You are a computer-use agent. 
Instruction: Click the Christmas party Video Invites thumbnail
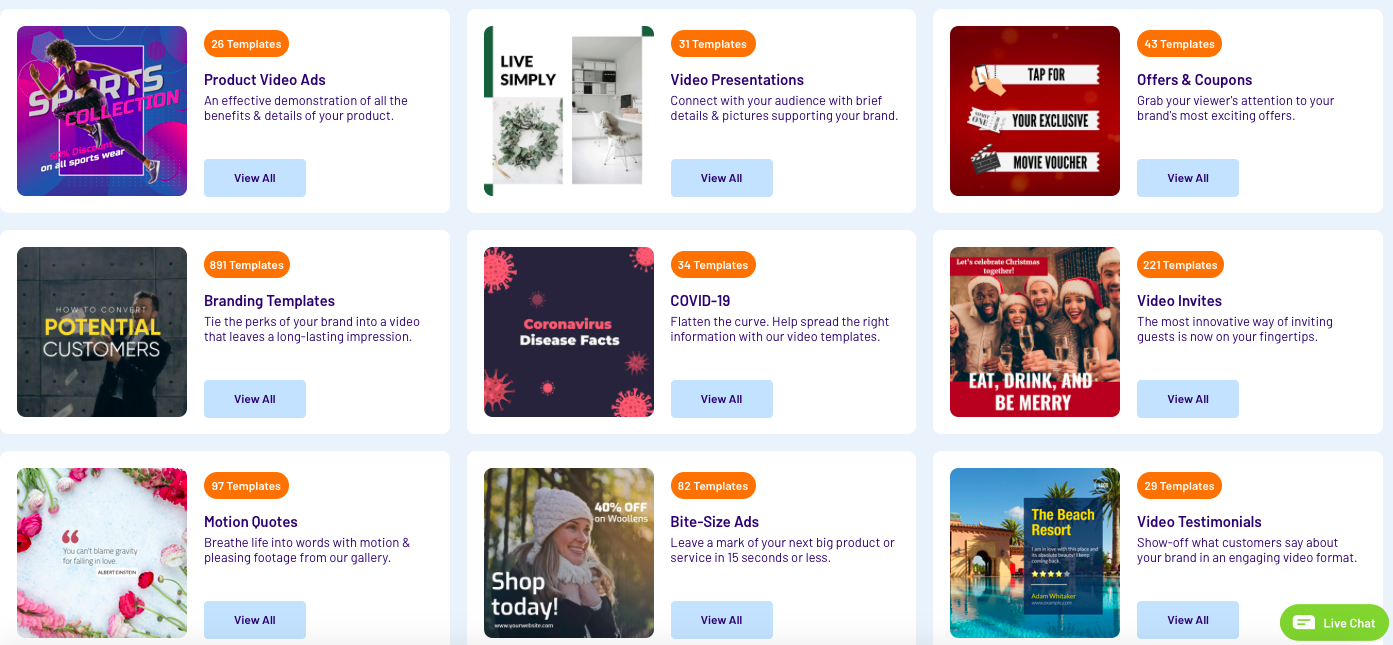1034,331
